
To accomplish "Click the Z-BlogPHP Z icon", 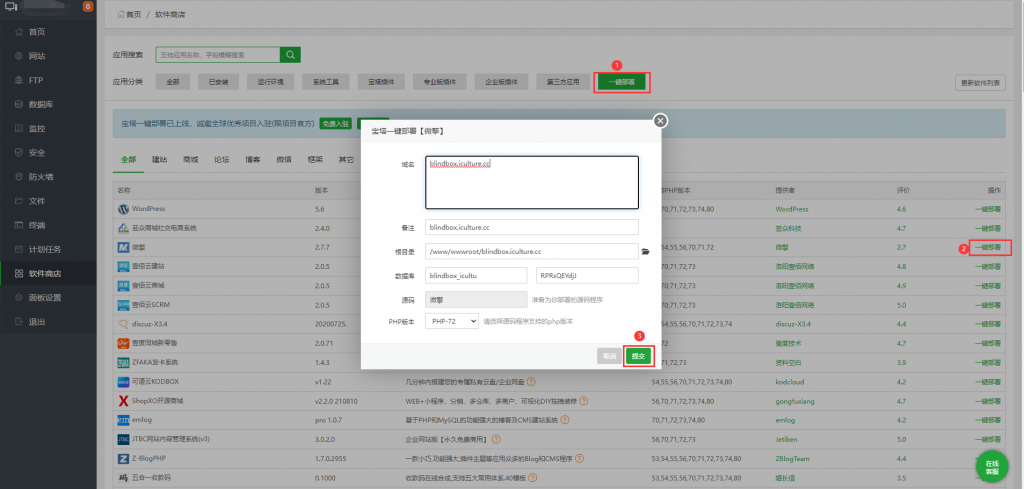I will 123,459.
